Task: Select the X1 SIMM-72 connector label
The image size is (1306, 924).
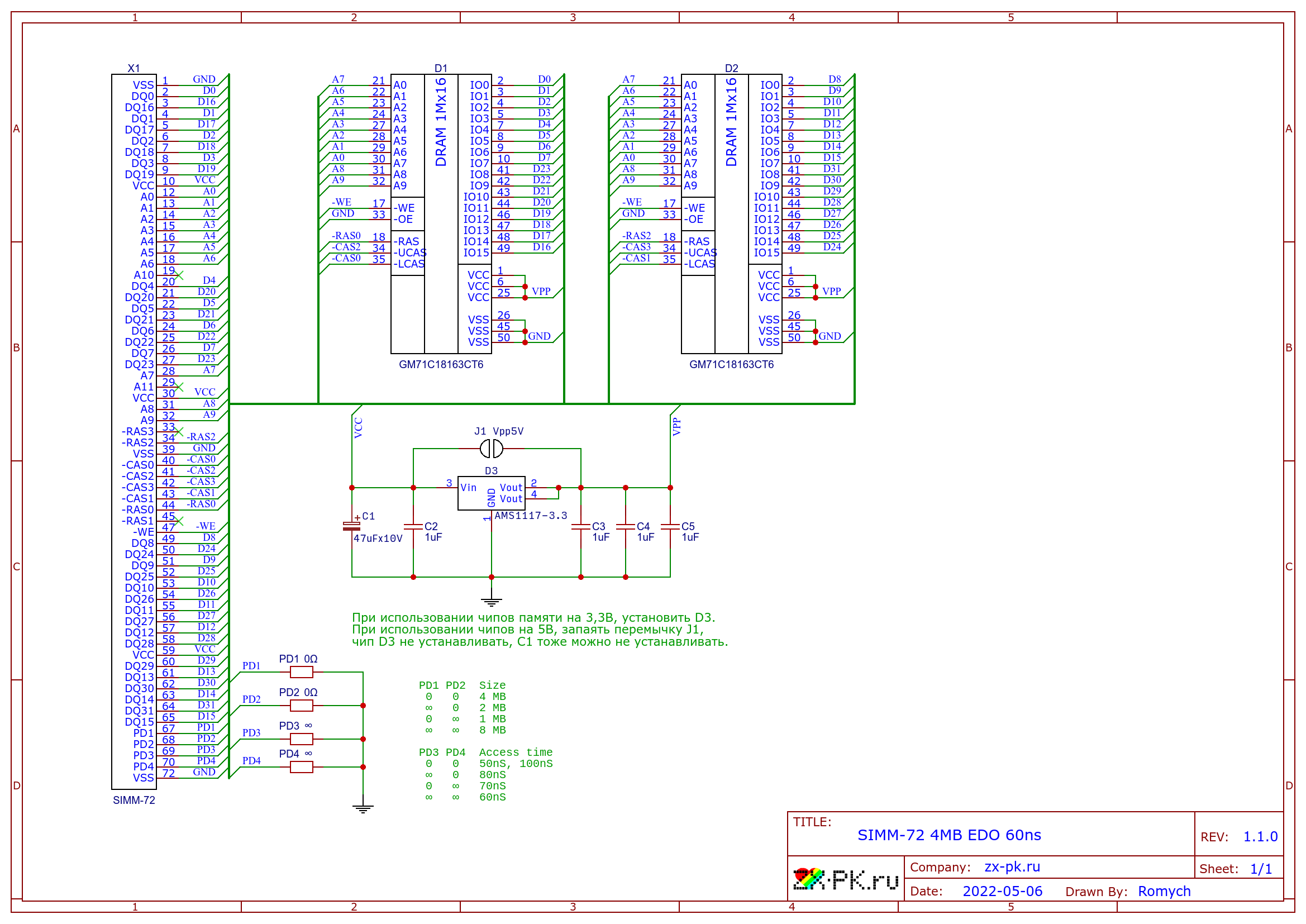Action: coord(134,801)
